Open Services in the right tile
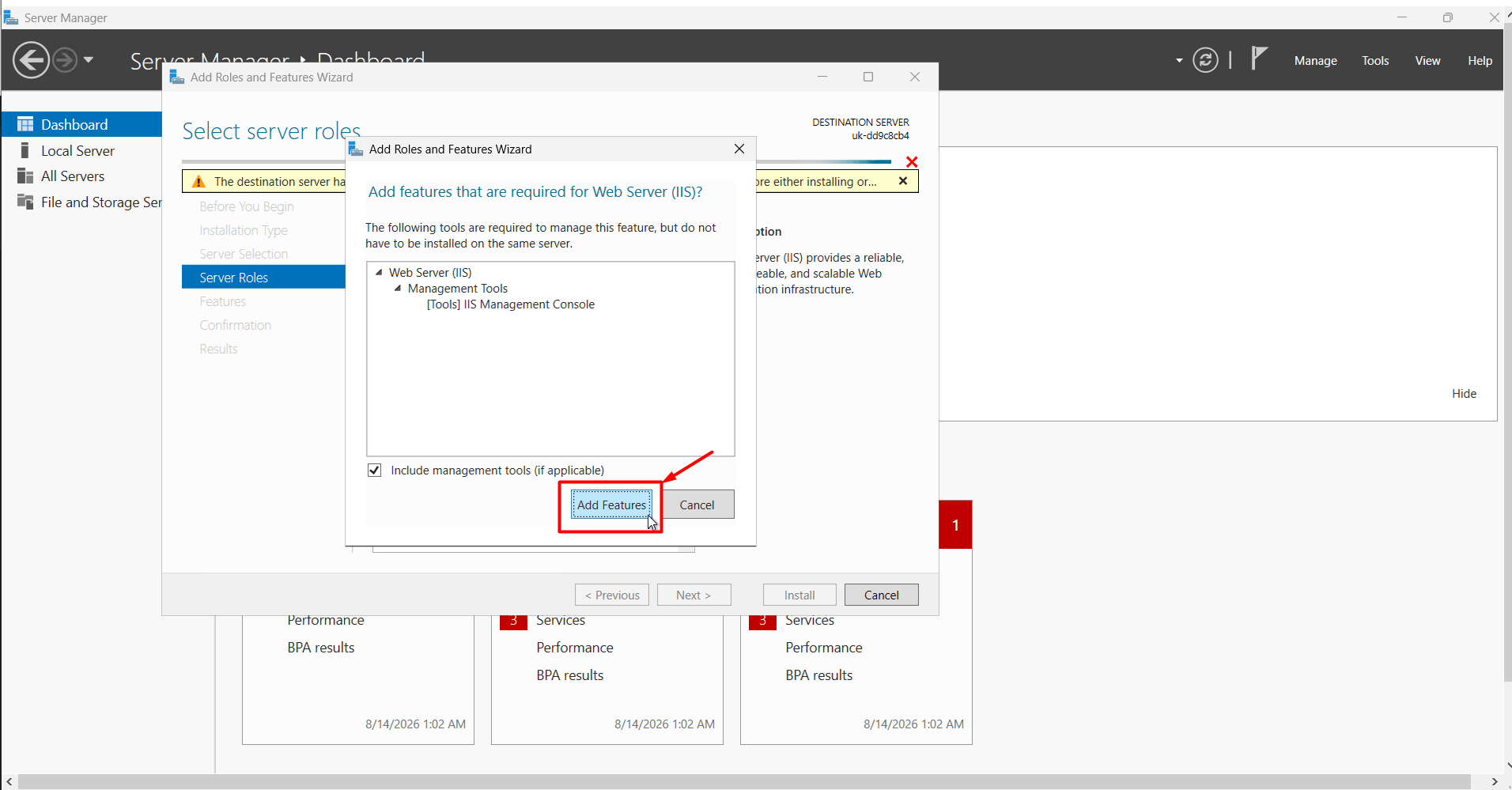 coord(810,622)
